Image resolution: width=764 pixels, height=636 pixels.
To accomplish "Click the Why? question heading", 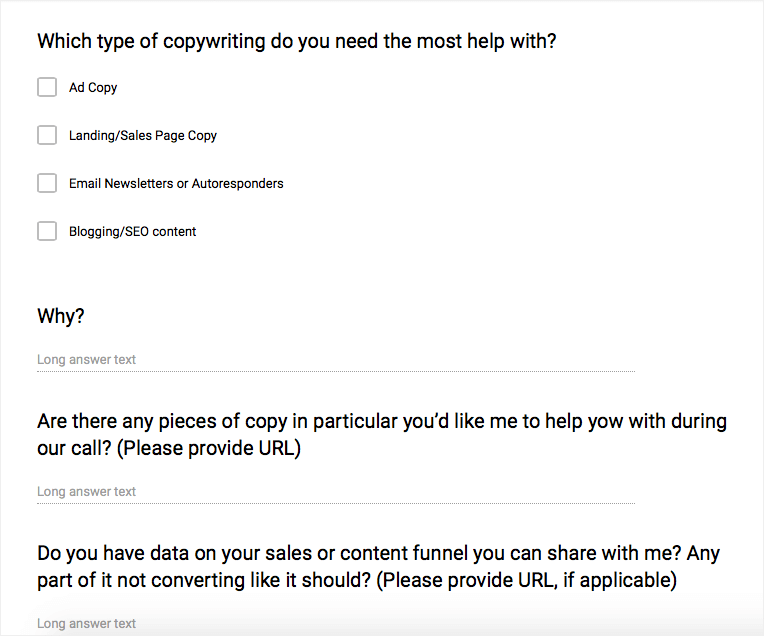I will pyautogui.click(x=61, y=316).
